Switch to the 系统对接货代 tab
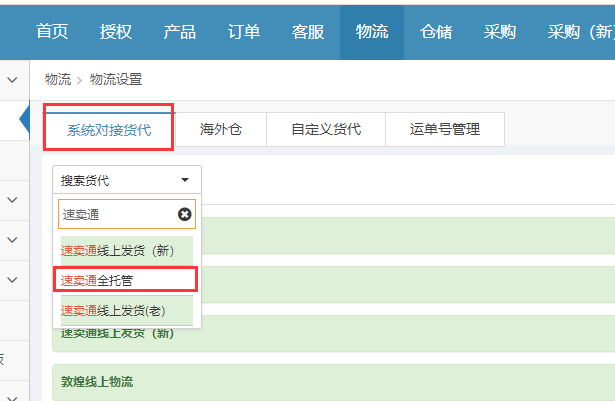The image size is (615, 401). coord(109,129)
